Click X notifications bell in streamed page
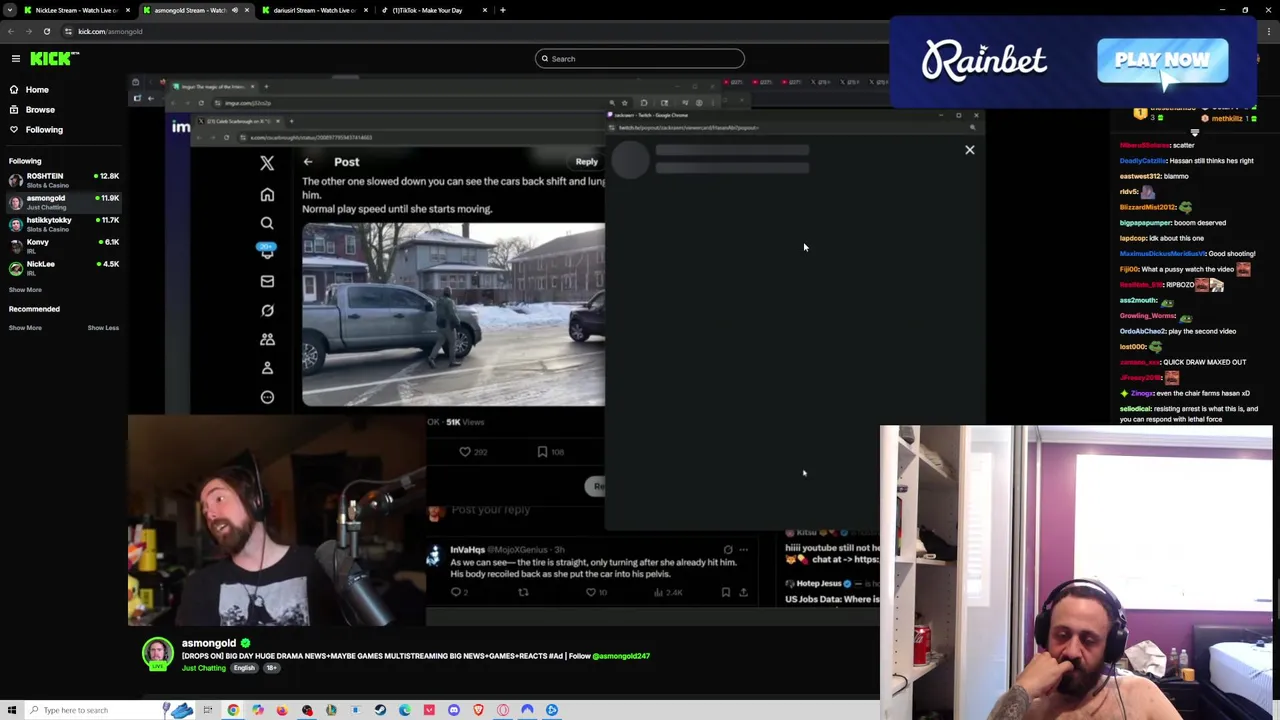Viewport: 1280px width, 720px height. click(267, 252)
